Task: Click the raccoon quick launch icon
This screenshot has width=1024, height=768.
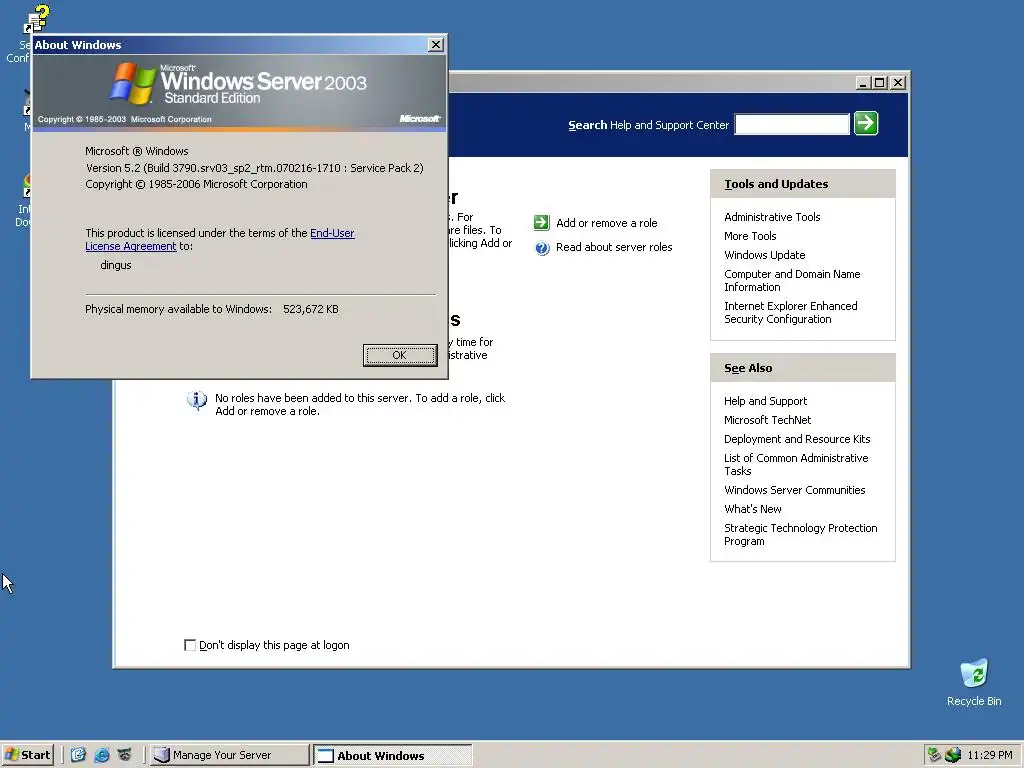Action: 125,755
